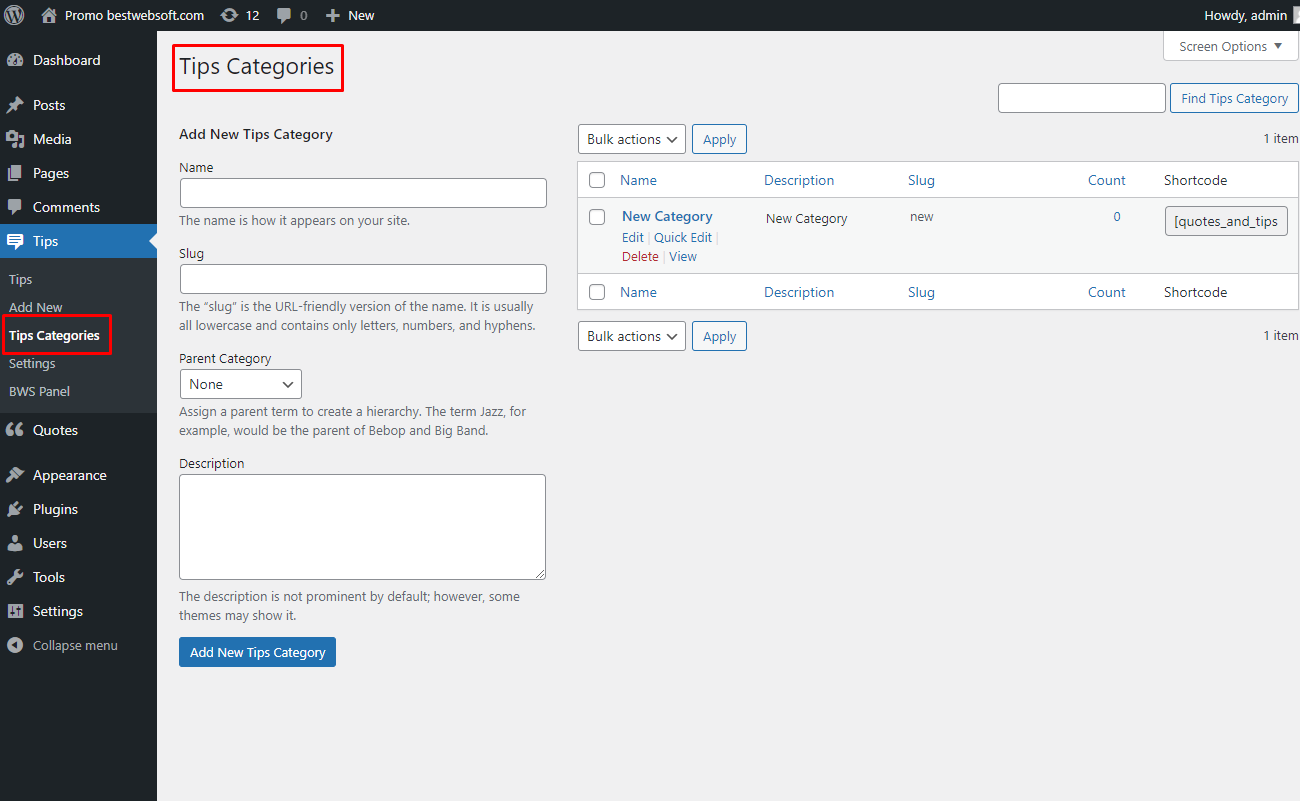Viewport: 1300px width, 801px height.
Task: Click the Comments bubble icon in sidebar
Action: (15, 207)
